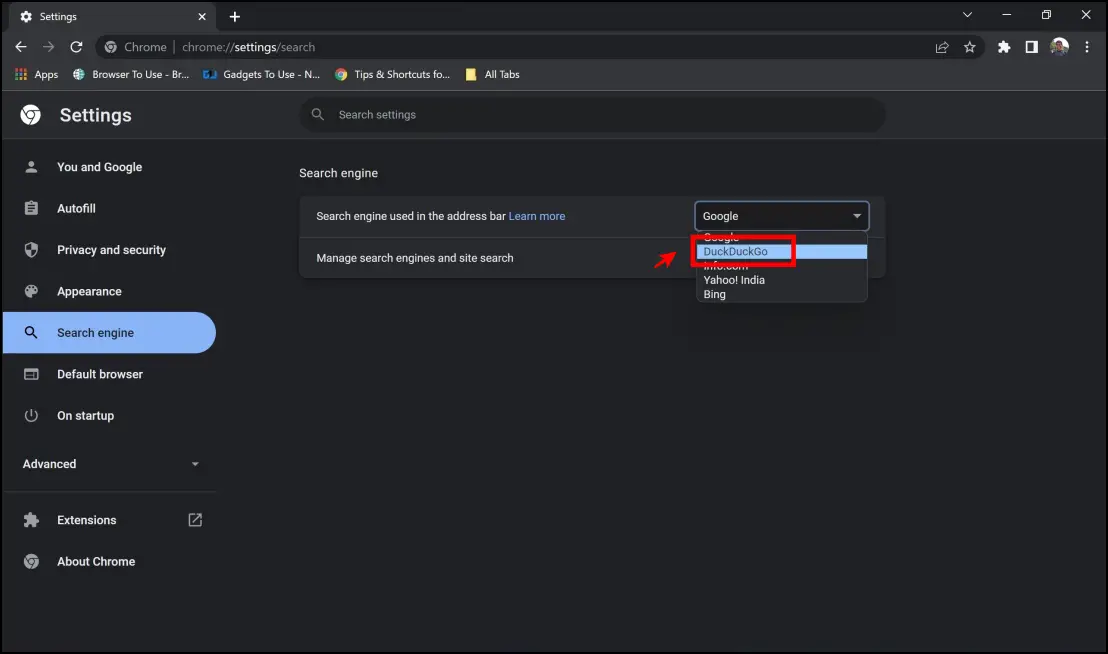The width and height of the screenshot is (1108, 654).
Task: Click the Learn more link
Action: (537, 216)
